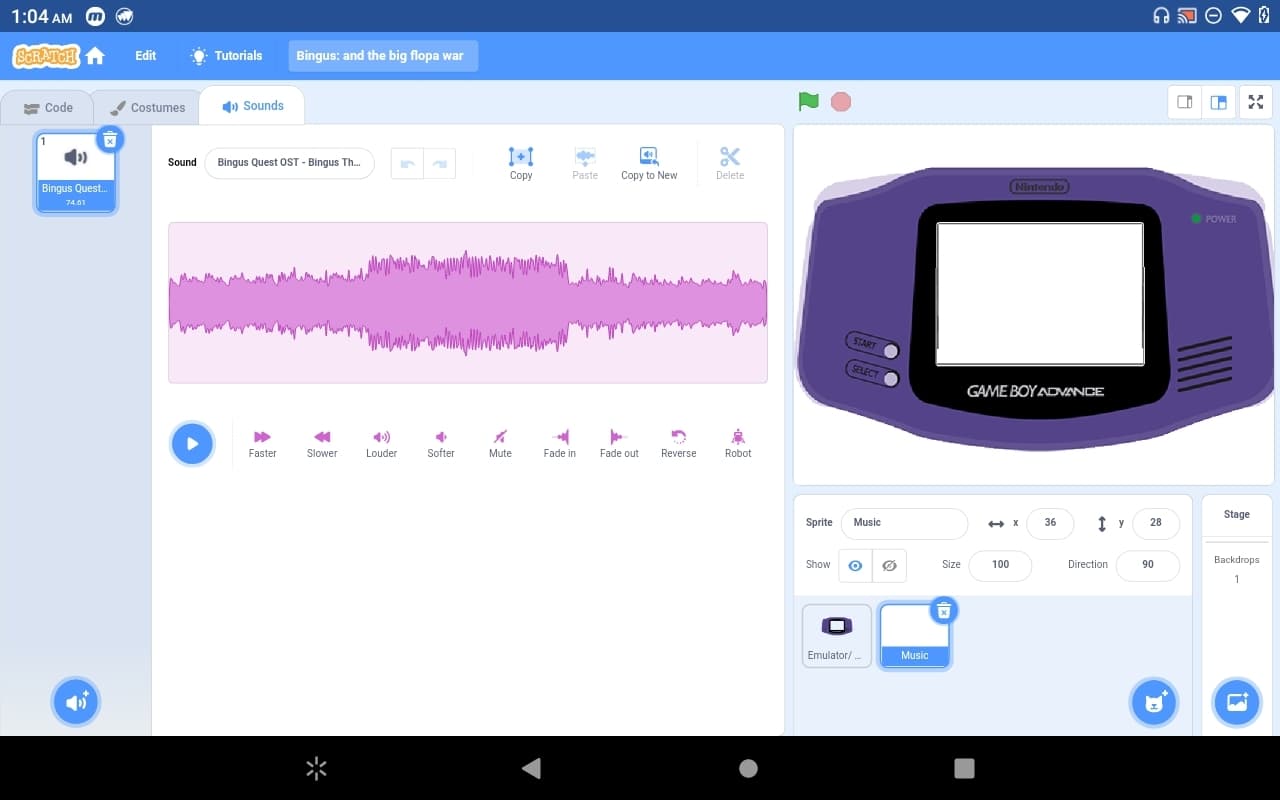The width and height of the screenshot is (1280, 800).
Task: Click the Fade out effect icon
Action: pyautogui.click(x=619, y=437)
